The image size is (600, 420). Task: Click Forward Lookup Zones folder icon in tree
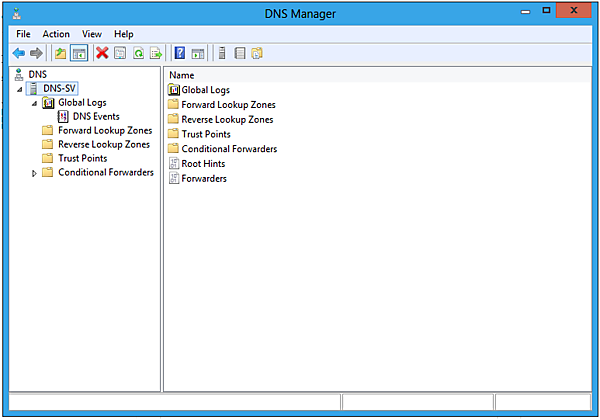tap(47, 130)
